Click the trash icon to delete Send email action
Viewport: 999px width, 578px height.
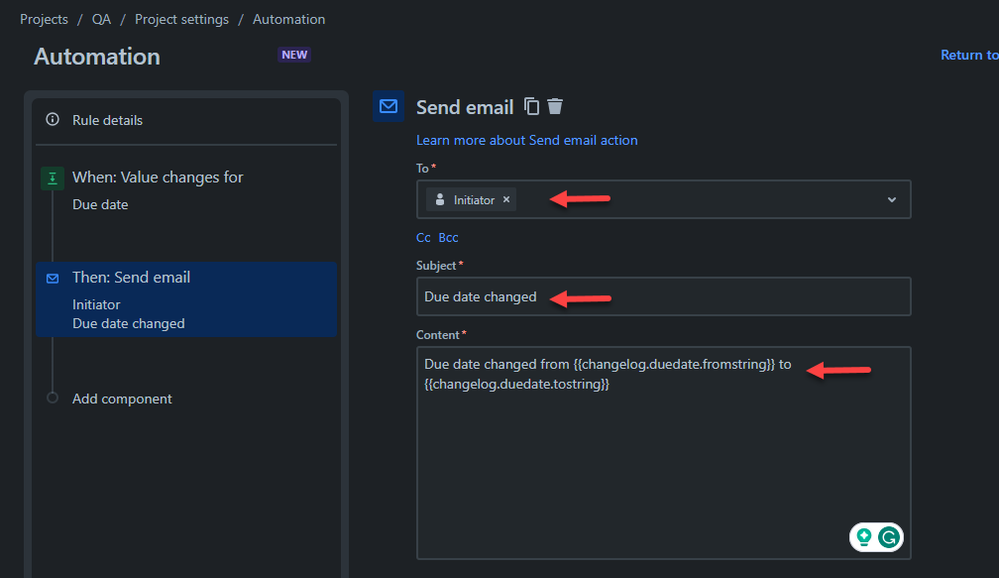point(555,106)
